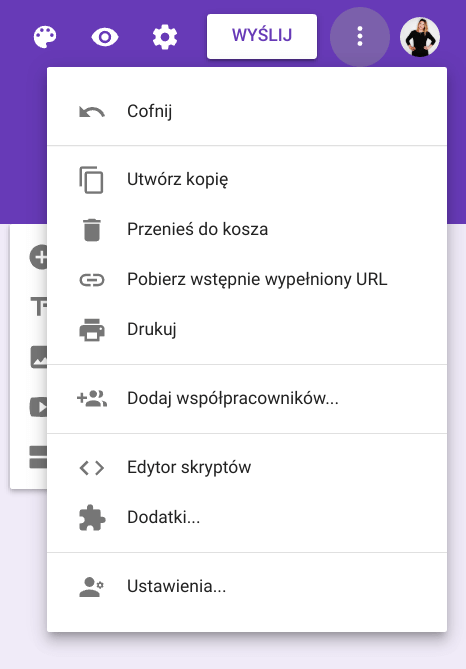The width and height of the screenshot is (466, 669).
Task: Select Pobierz wstępnie wypełniony URL
Action: (247, 279)
